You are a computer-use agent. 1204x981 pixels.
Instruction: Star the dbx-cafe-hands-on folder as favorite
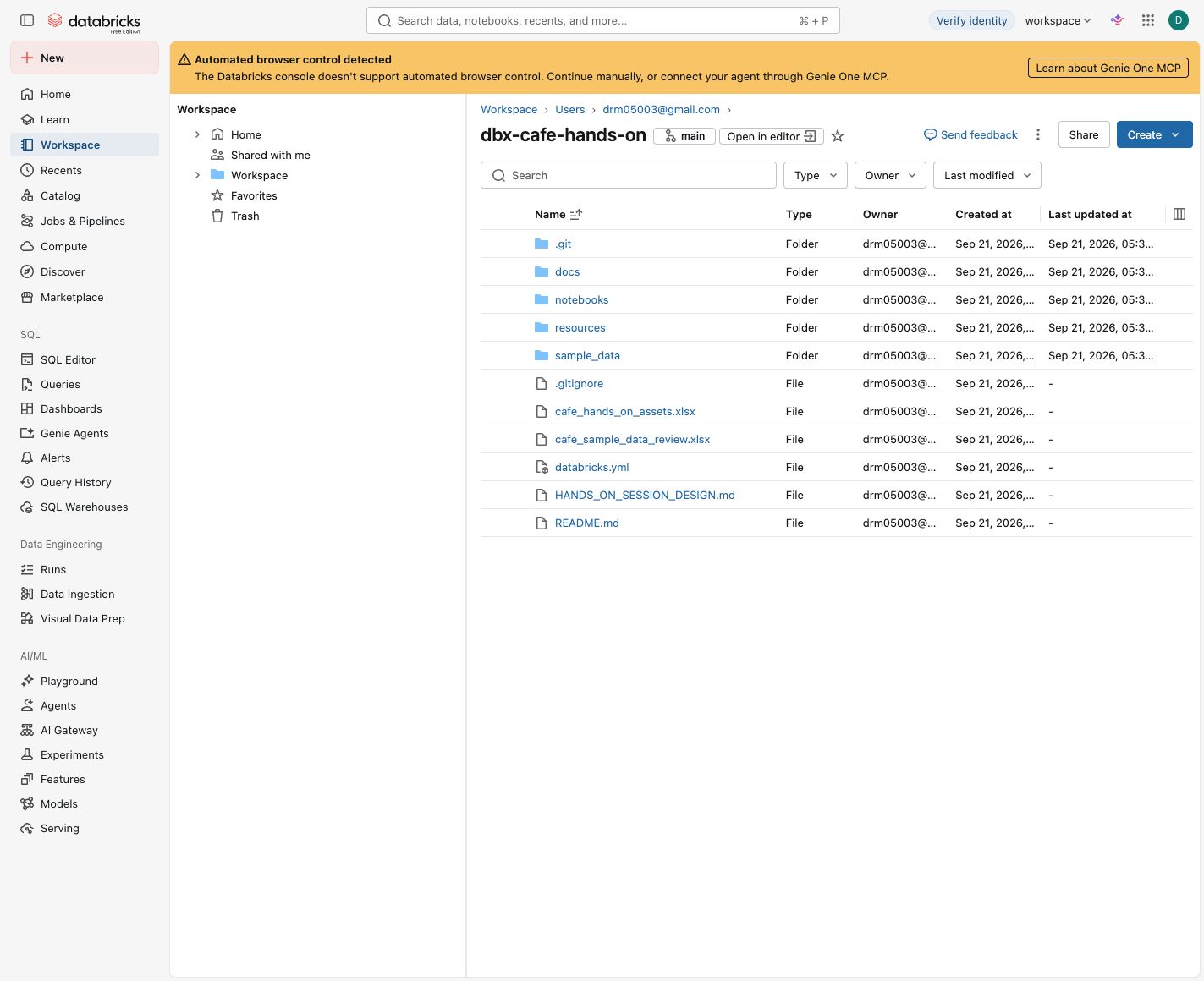click(838, 136)
